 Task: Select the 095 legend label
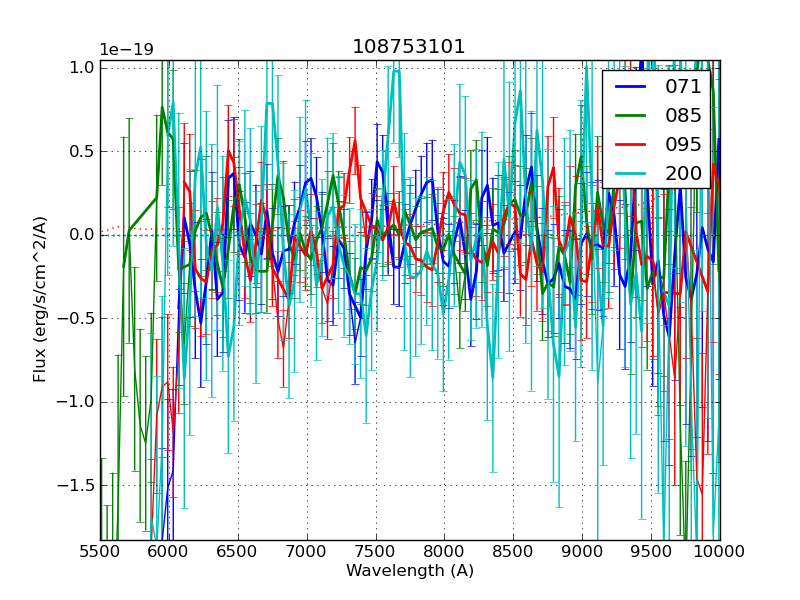(x=683, y=144)
